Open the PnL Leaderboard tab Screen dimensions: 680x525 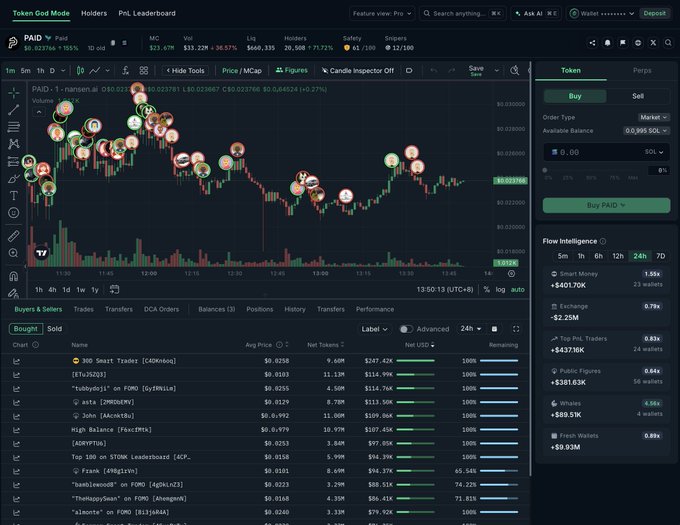pos(147,13)
